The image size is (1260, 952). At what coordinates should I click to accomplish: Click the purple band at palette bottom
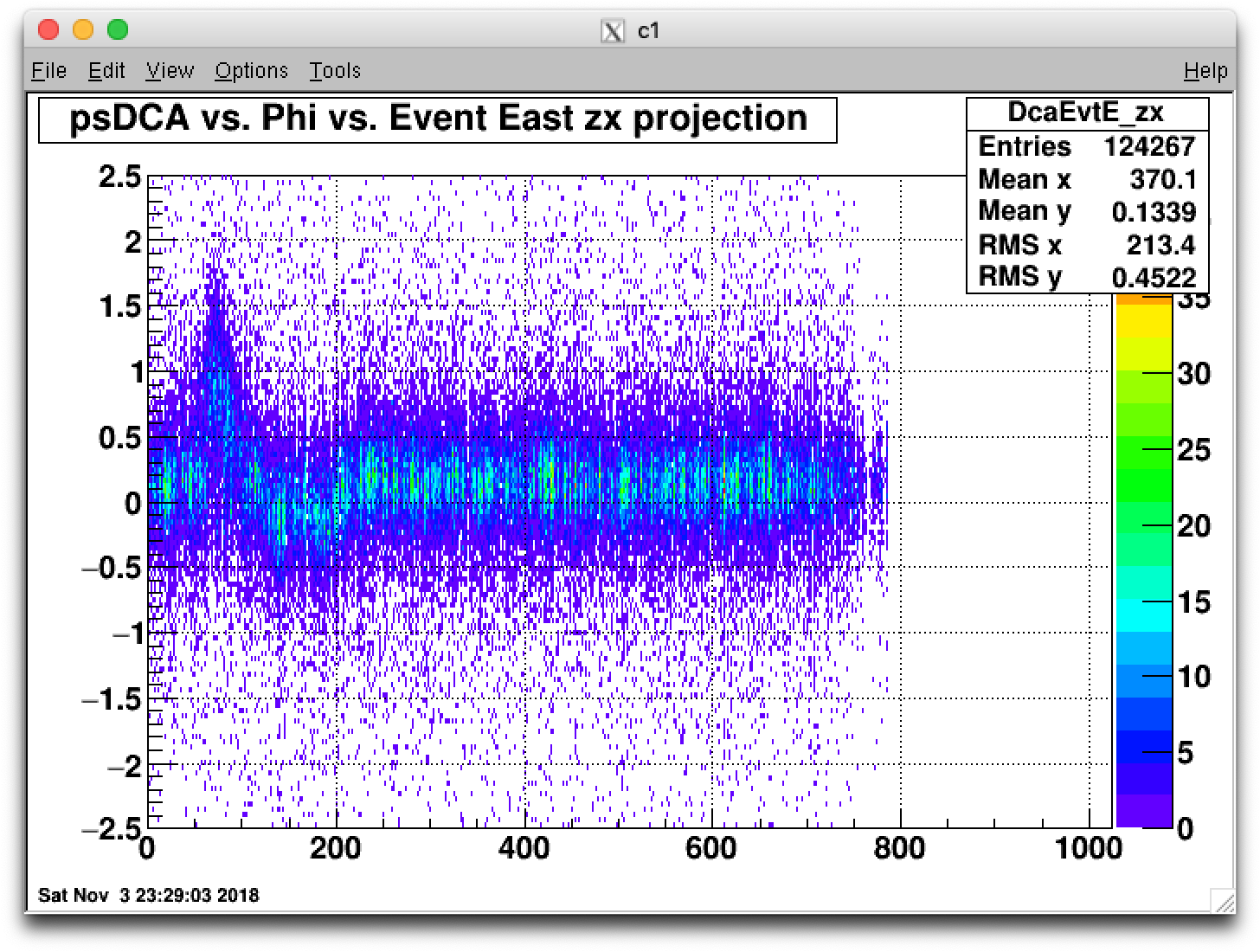1143,811
